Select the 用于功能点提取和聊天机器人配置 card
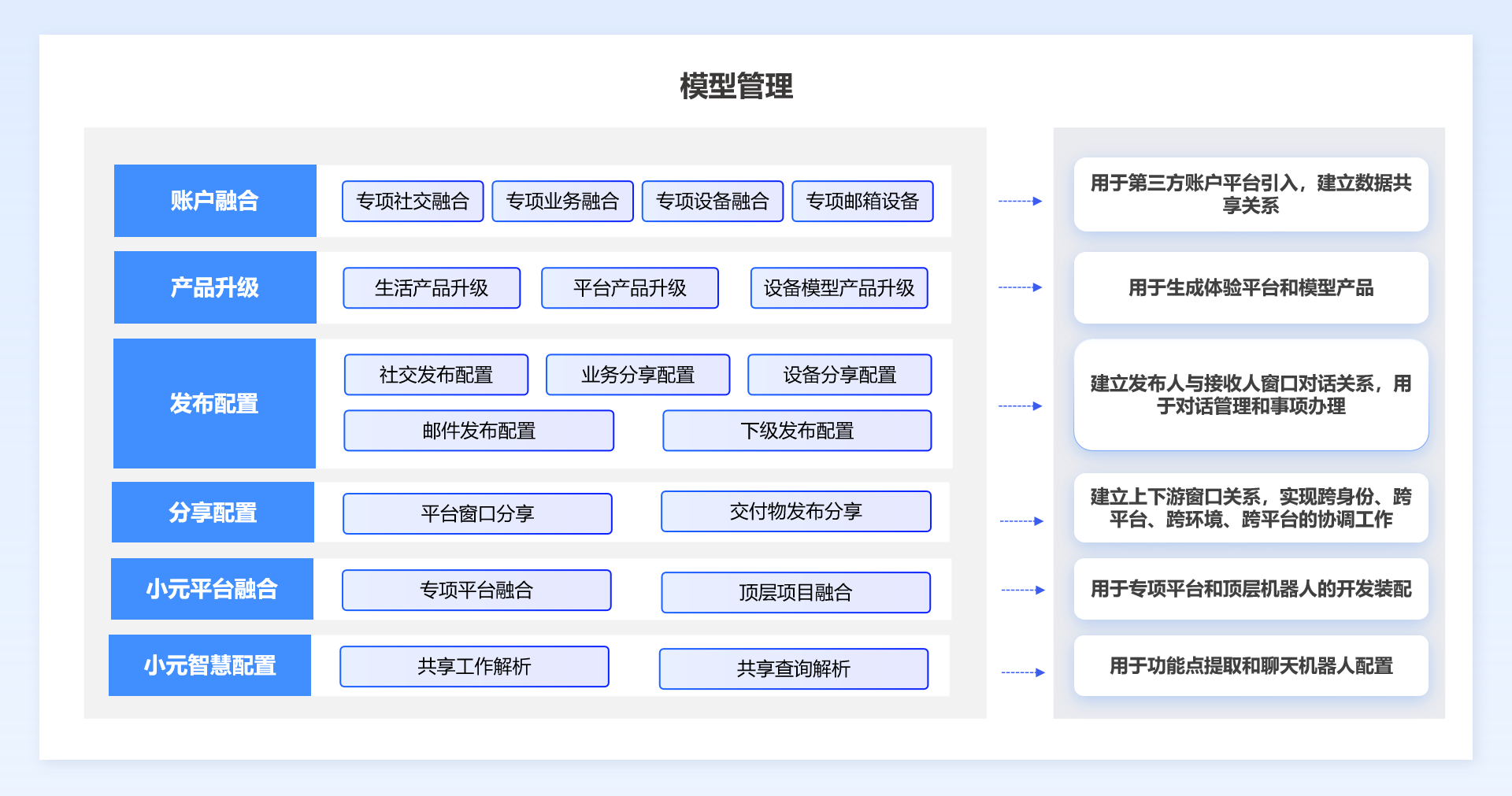This screenshot has height=796, width=1512. [1251, 666]
